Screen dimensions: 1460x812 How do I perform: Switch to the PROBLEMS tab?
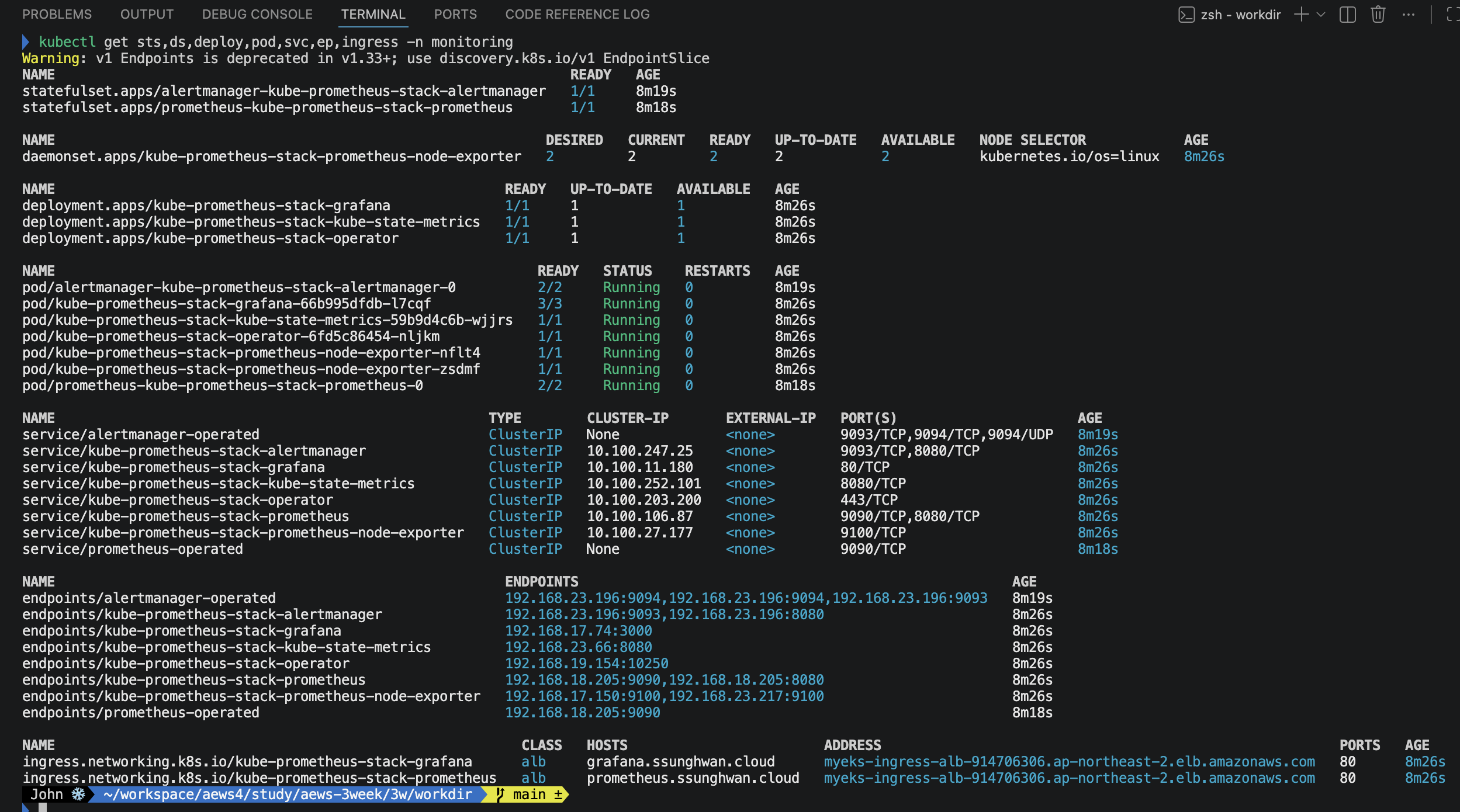(57, 14)
